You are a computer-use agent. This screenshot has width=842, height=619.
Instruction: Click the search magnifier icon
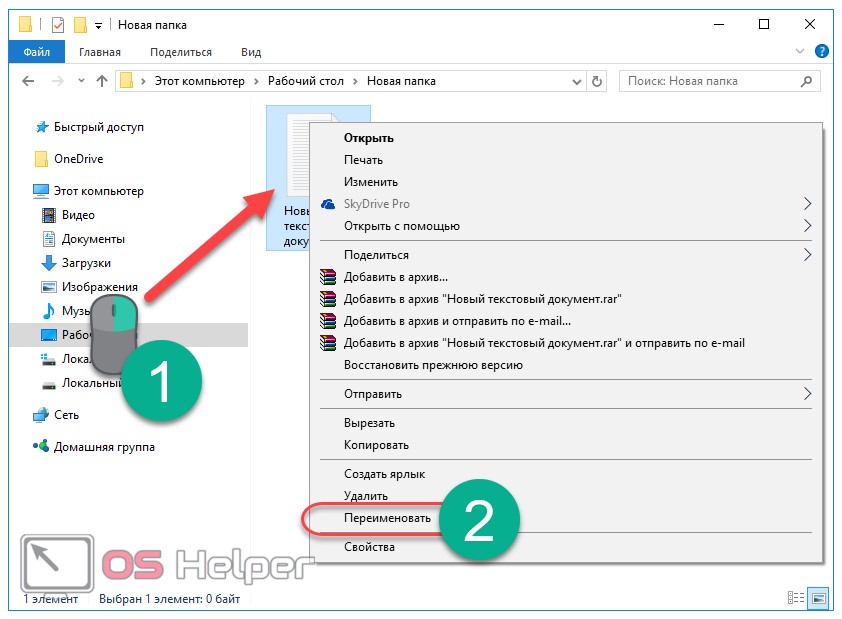tap(808, 81)
